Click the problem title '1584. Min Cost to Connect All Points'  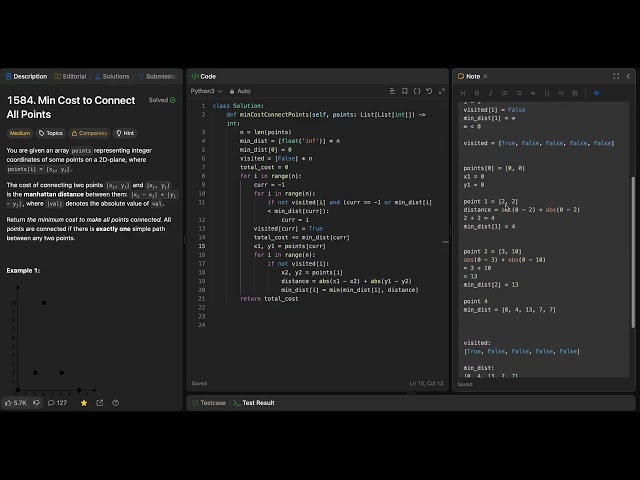click(x=71, y=107)
